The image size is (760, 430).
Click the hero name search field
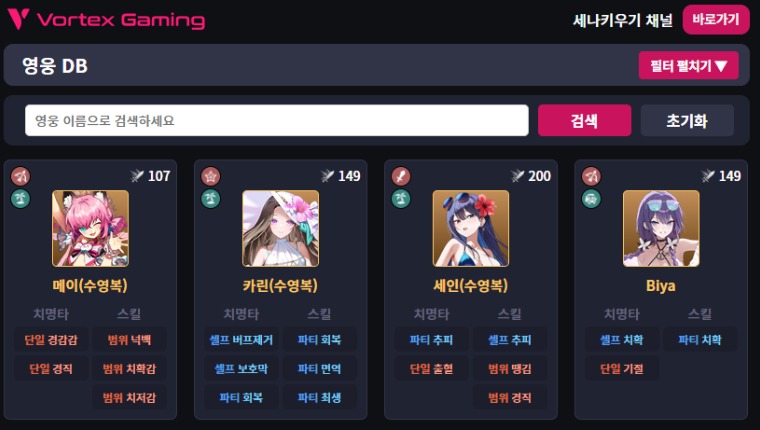click(x=277, y=120)
